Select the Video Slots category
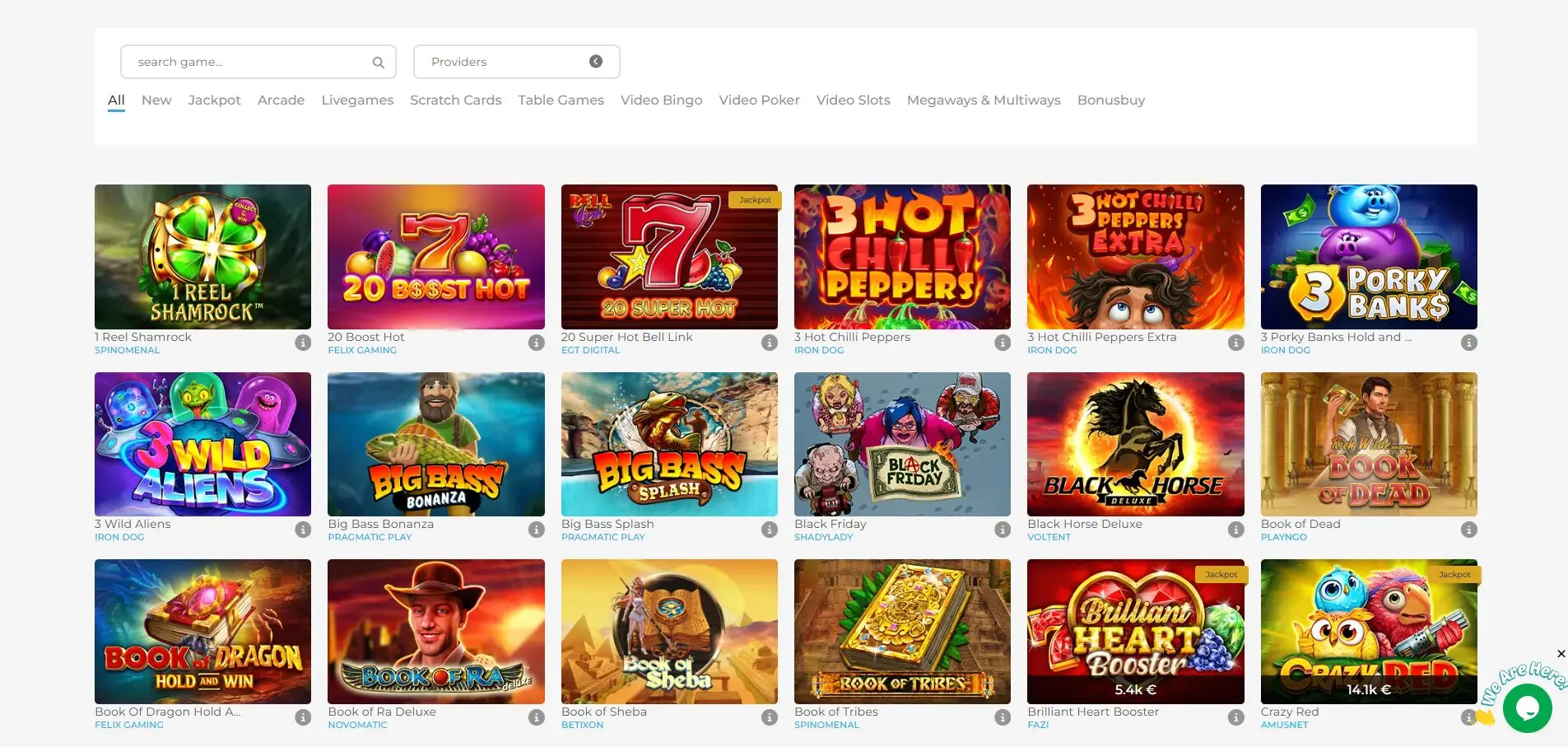Viewport: 1568px width, 747px height. (853, 100)
